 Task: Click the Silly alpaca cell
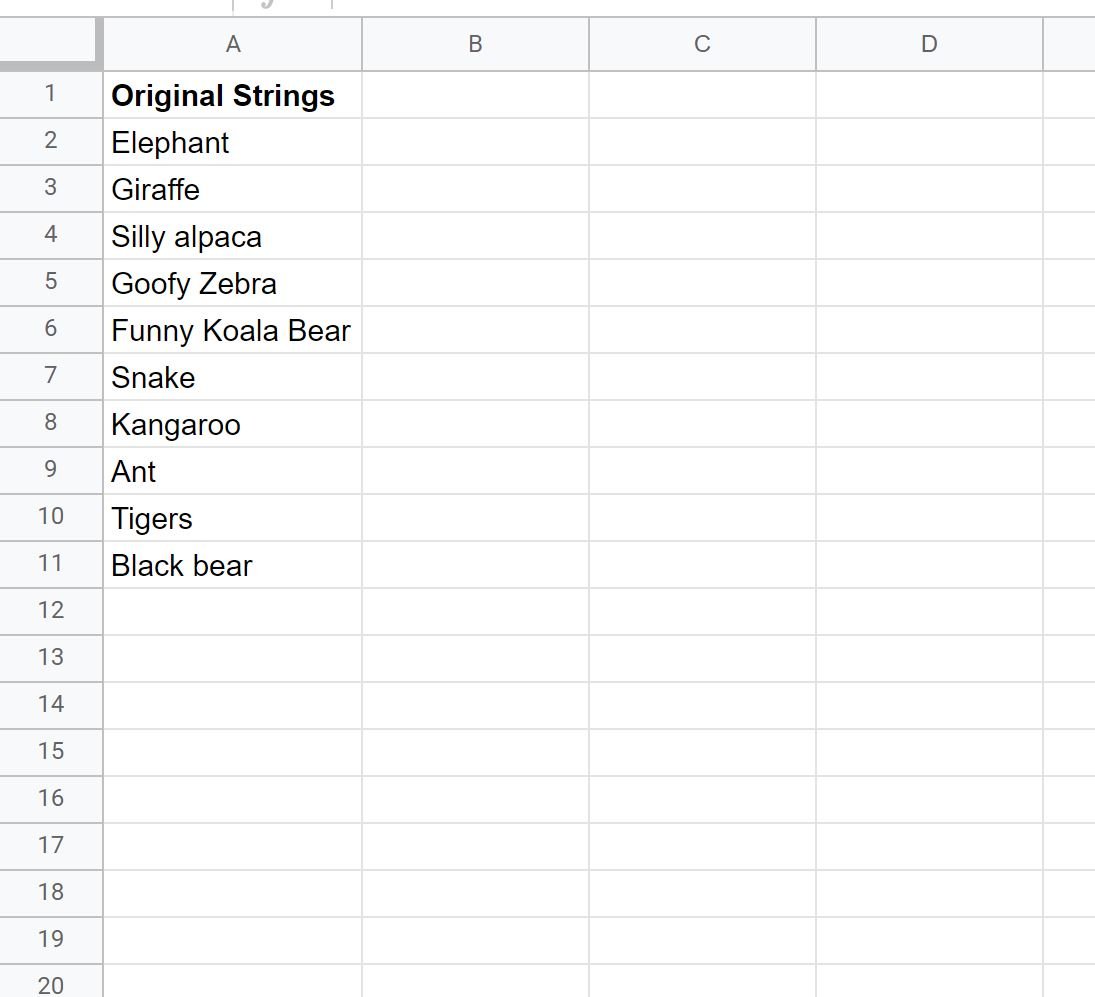(233, 236)
